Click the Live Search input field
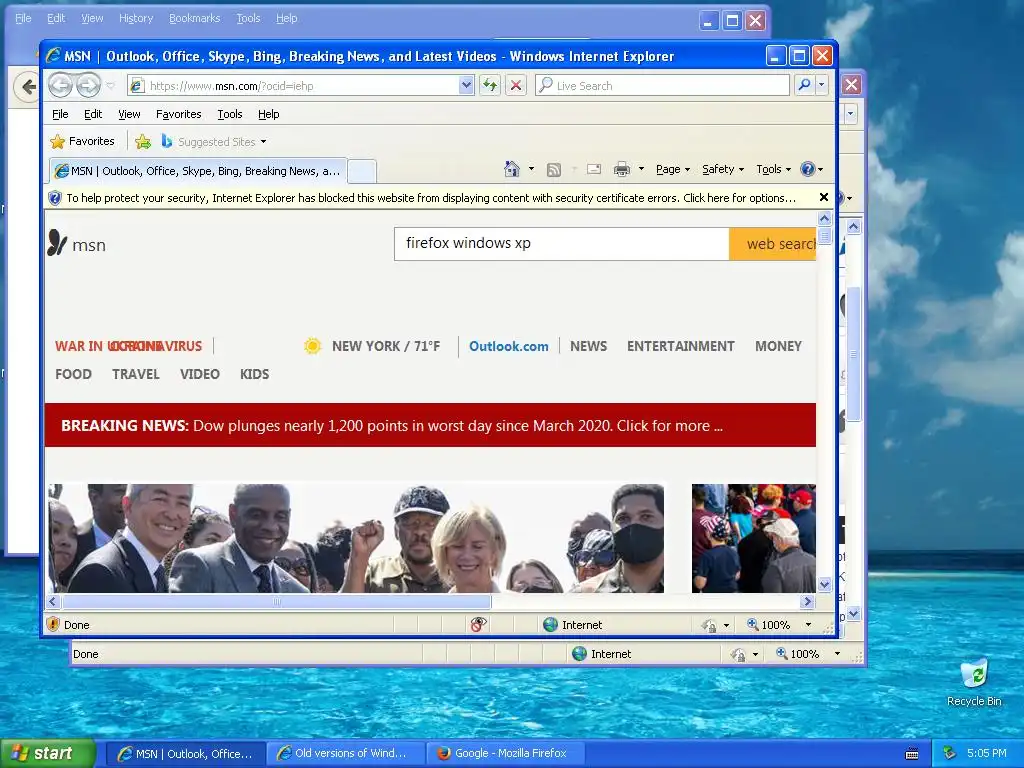Image resolution: width=1024 pixels, height=768 pixels. pos(662,86)
